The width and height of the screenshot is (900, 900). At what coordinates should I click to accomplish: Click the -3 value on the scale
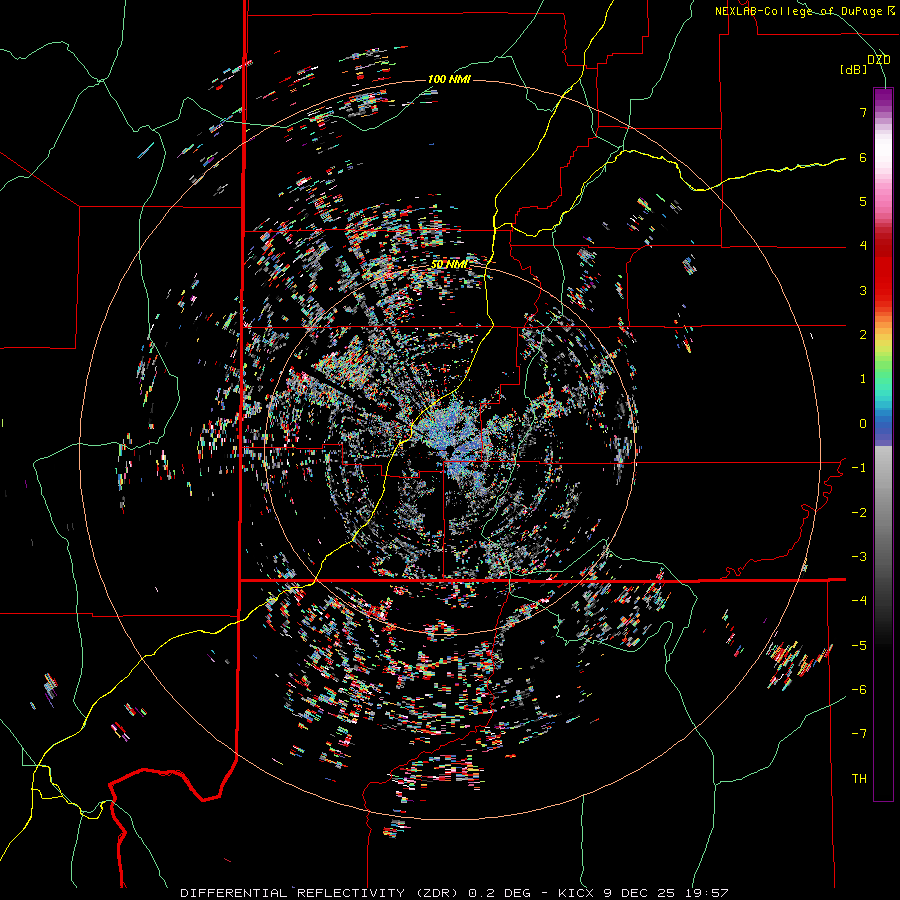point(859,557)
